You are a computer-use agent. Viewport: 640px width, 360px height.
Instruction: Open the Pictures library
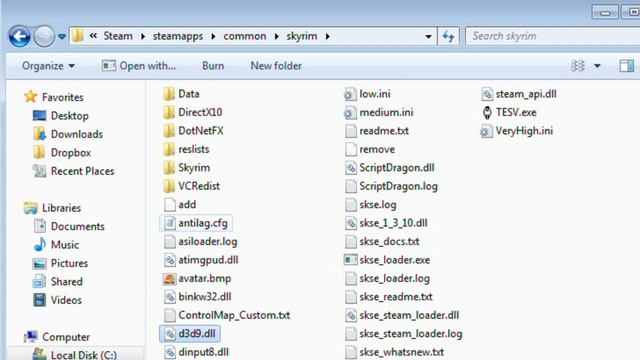pyautogui.click(x=60, y=263)
